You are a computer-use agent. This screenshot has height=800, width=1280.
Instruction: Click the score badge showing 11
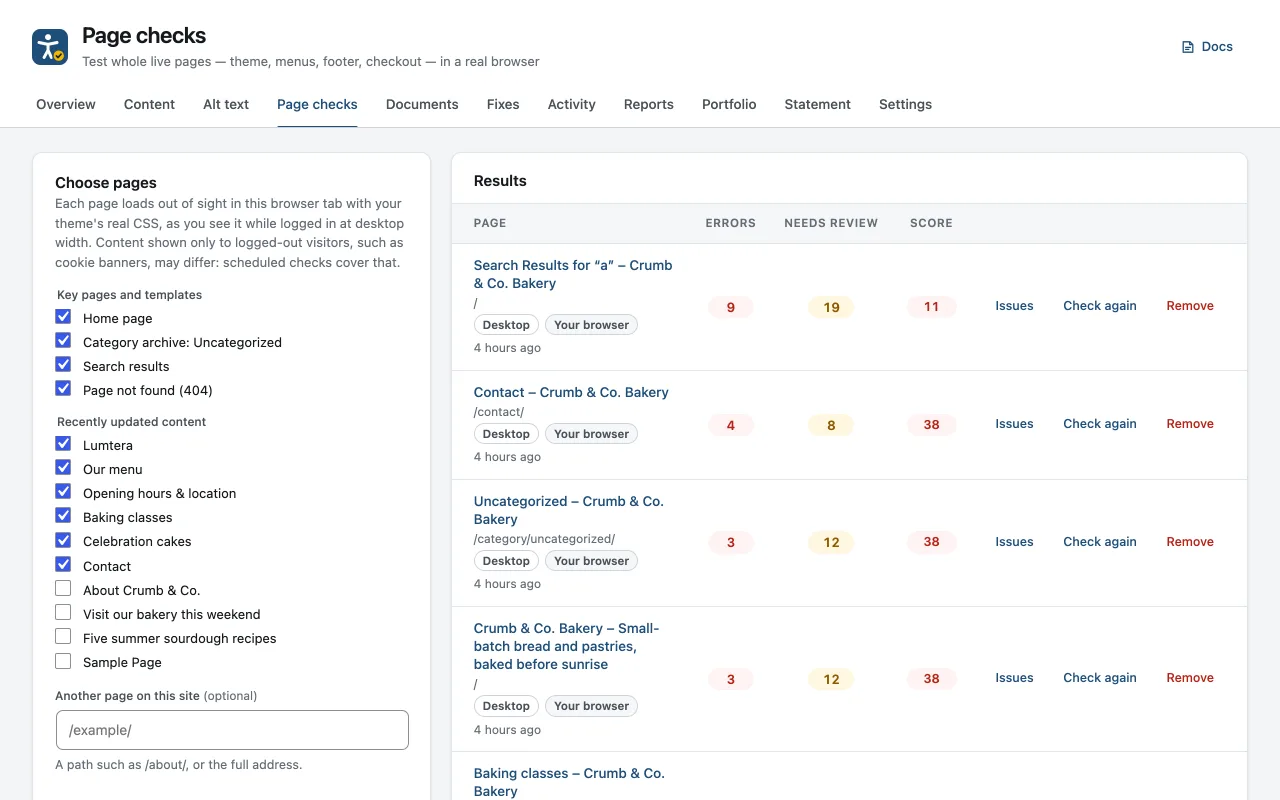931,307
